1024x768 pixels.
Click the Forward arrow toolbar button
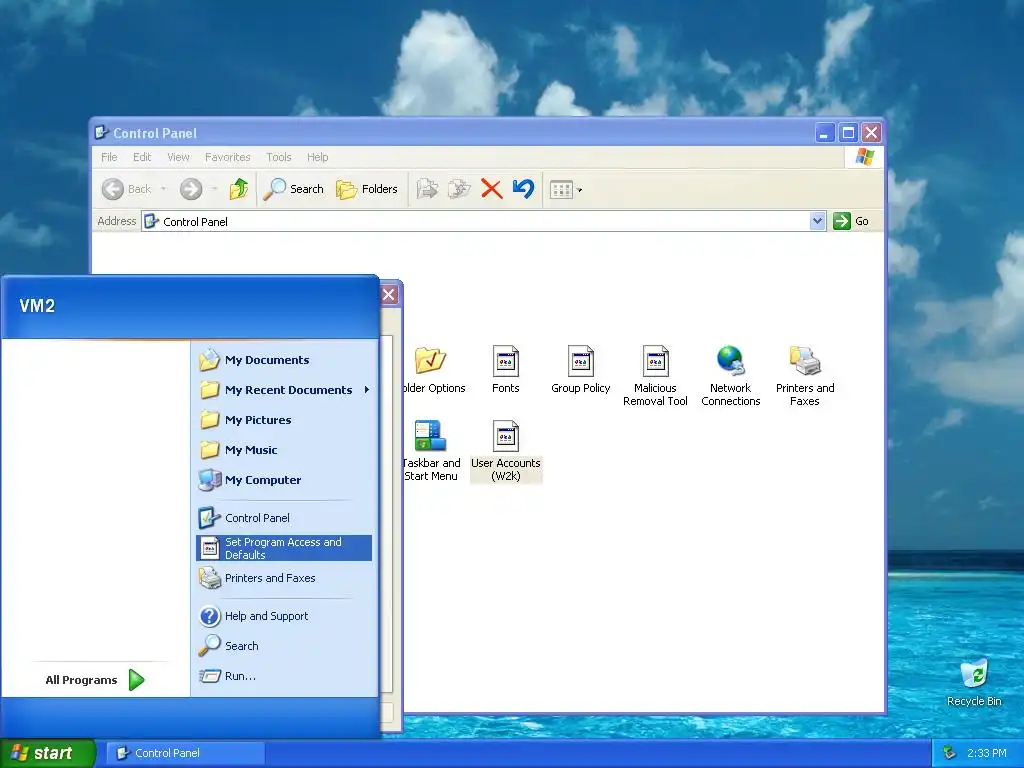point(191,189)
